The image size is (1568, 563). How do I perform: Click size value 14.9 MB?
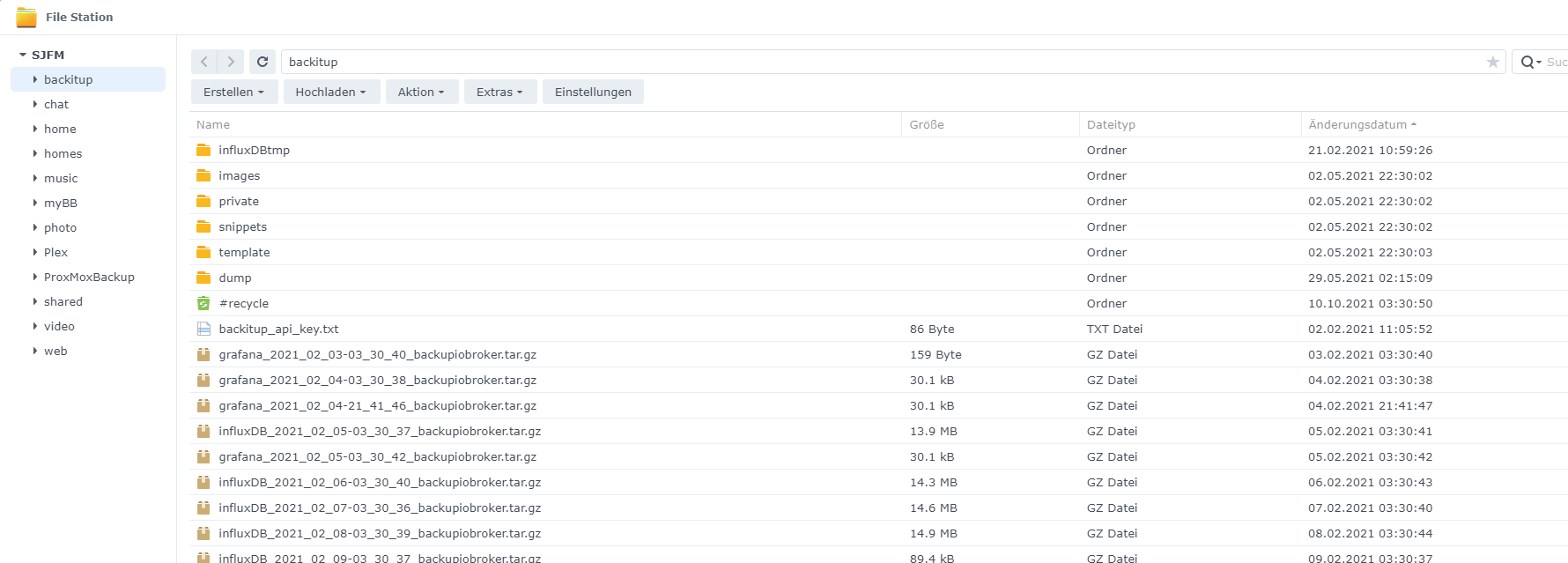934,533
